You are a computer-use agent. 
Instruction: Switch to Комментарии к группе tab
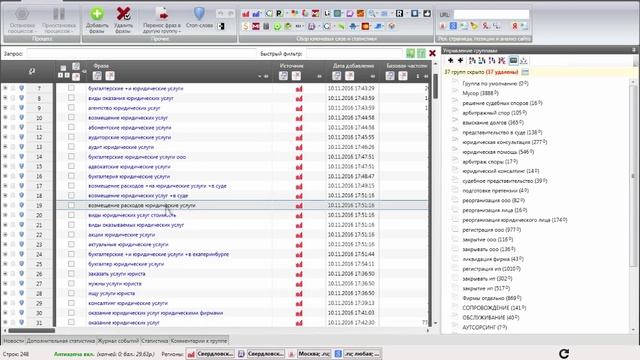tap(199, 340)
